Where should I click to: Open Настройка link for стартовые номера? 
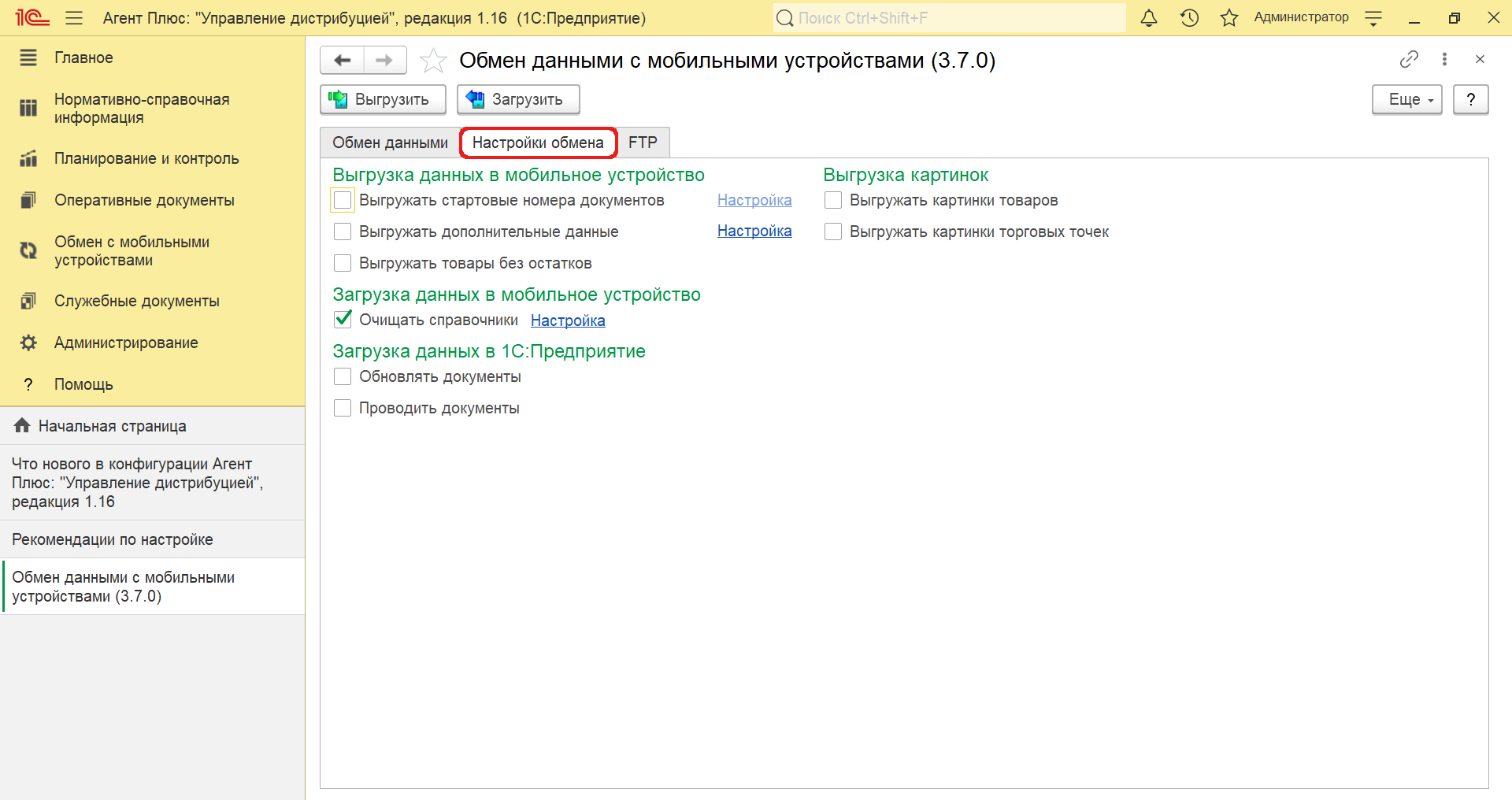coord(754,200)
